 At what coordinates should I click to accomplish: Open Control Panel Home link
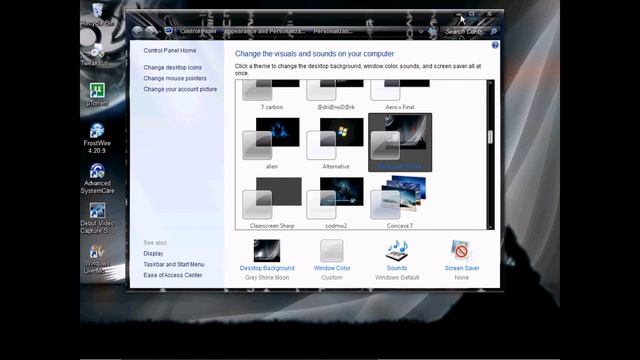[x=170, y=51]
